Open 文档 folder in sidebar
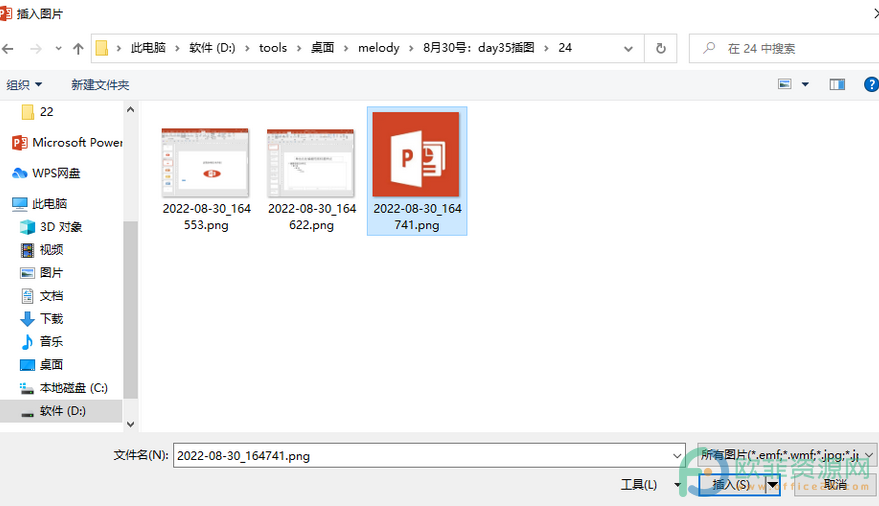Screen dimensions: 879x506 pyautogui.click(x=42, y=296)
